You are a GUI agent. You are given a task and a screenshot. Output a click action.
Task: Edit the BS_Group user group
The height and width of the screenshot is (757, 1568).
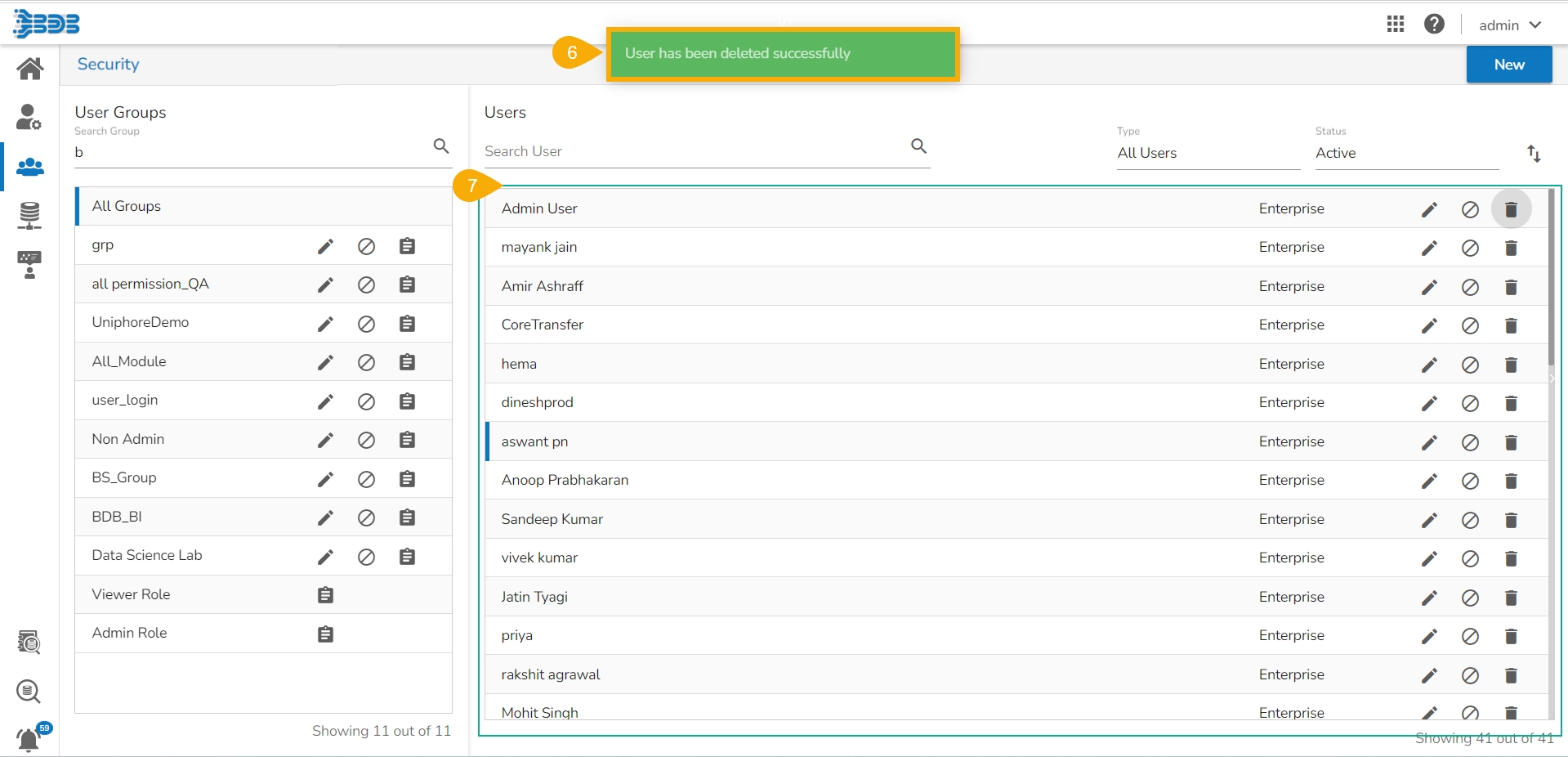325,479
